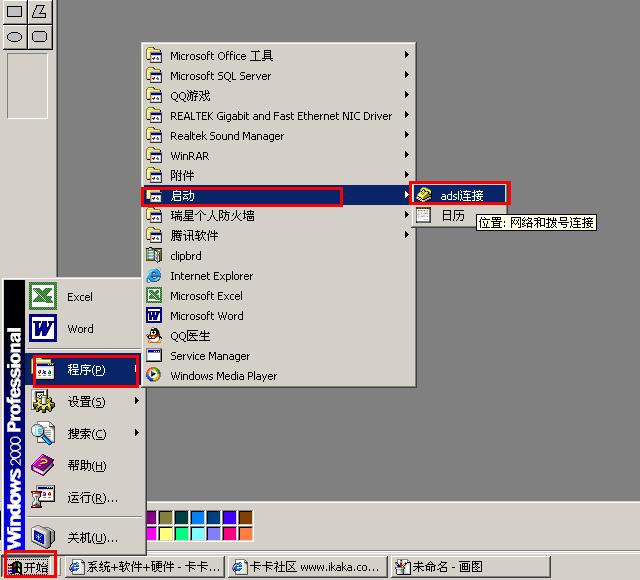The image size is (640, 580).
Task: Click the 开始 Start button
Action: [x=29, y=567]
